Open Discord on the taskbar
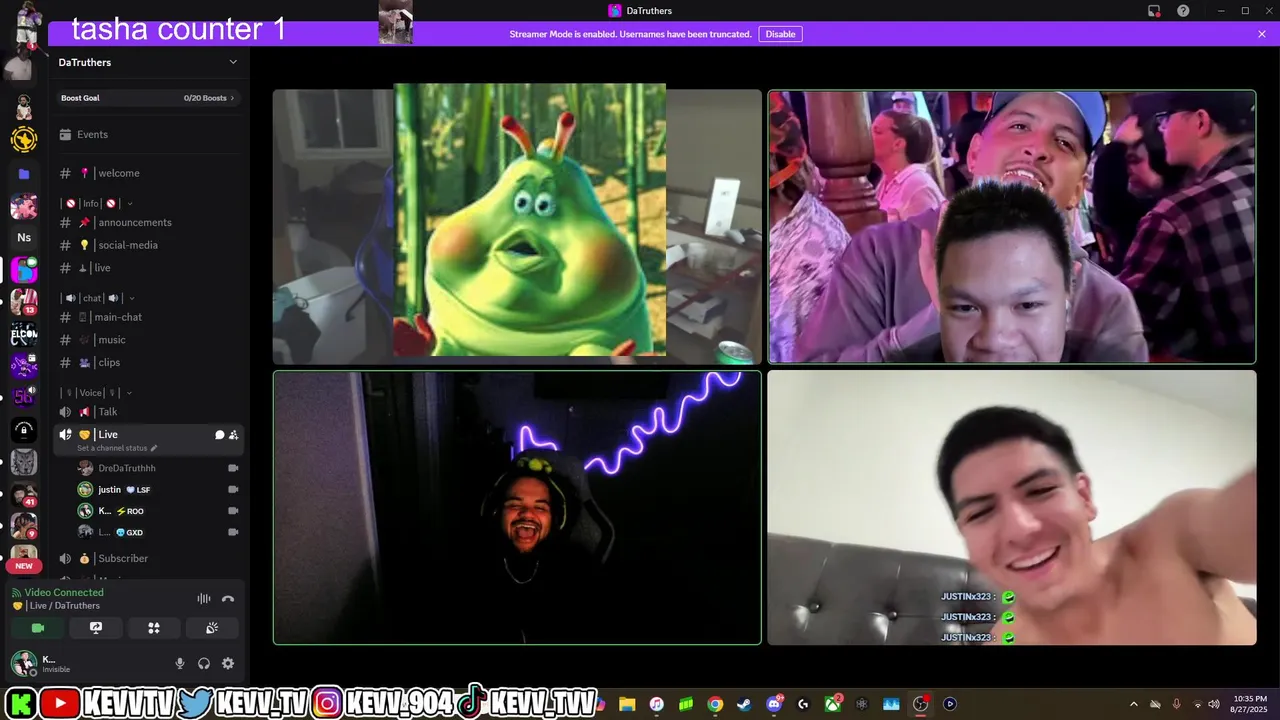Viewport: 1280px width, 720px height. tap(774, 704)
